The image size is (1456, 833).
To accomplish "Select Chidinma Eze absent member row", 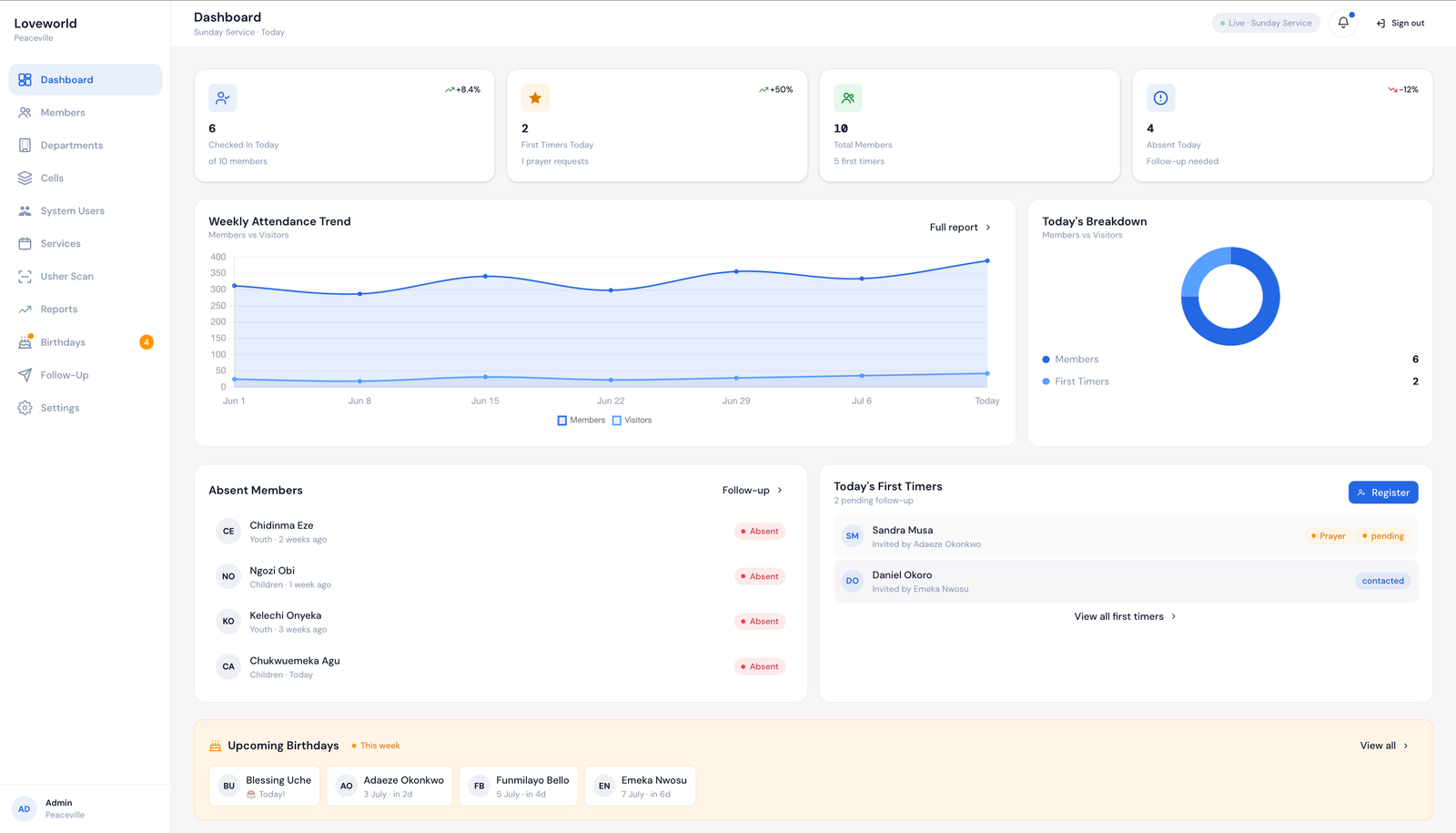I will [500, 532].
